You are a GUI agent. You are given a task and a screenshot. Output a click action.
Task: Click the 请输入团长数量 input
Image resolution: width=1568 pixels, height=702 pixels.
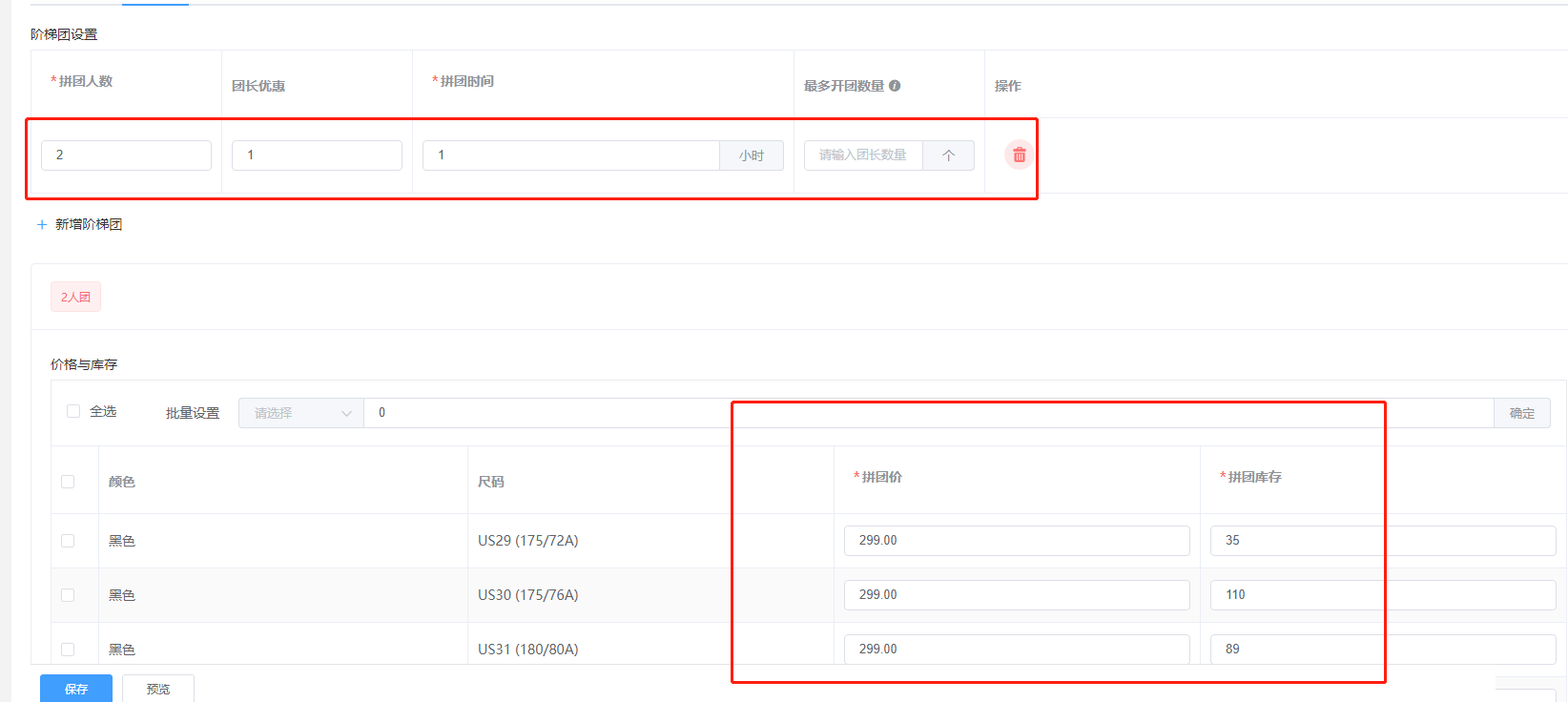pos(863,155)
